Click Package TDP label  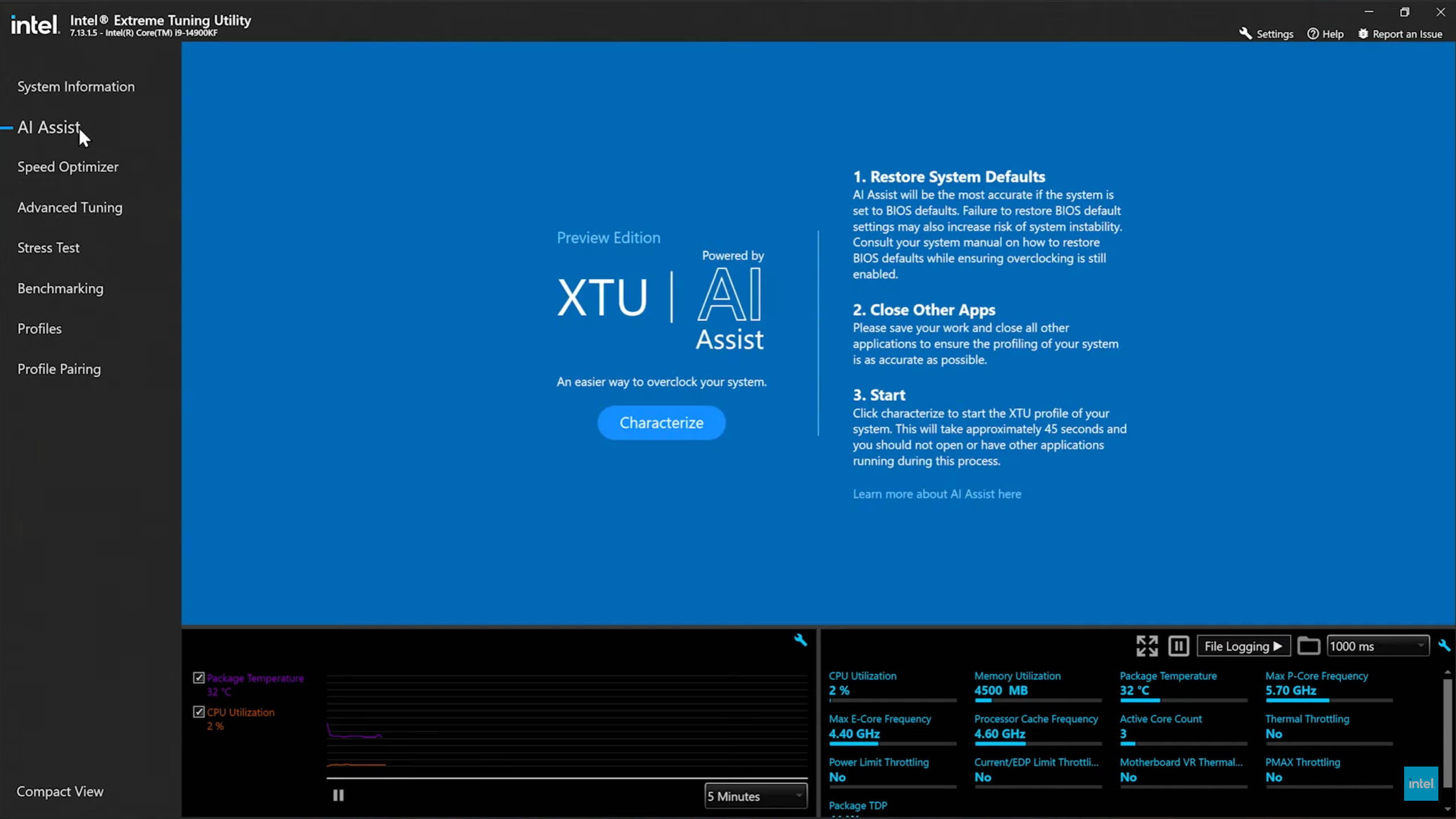(858, 805)
